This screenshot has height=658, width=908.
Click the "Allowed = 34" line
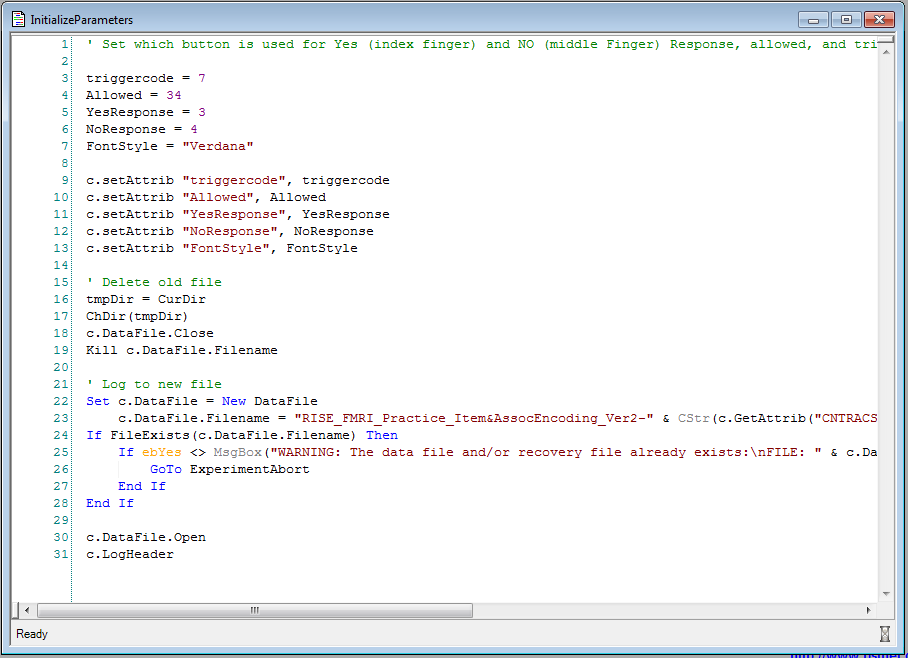pos(134,95)
